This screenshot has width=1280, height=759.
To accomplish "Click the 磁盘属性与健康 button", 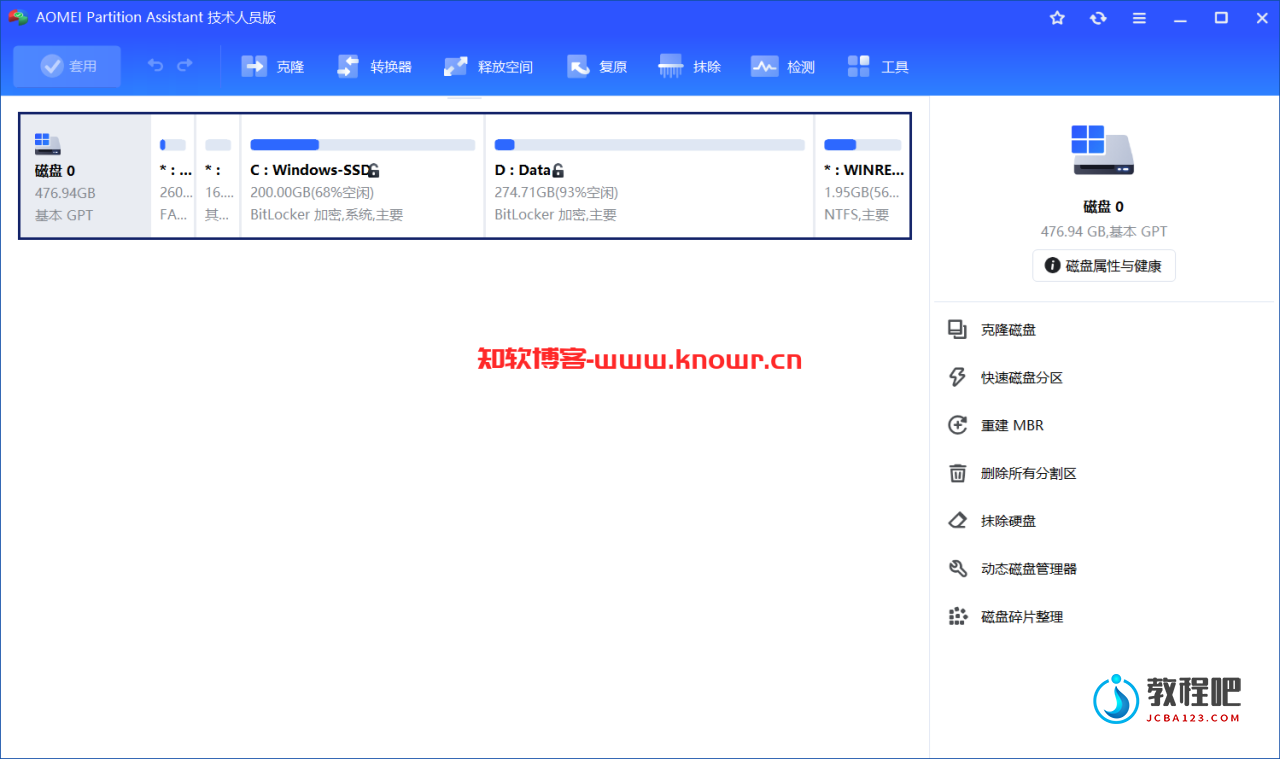I will (1104, 266).
